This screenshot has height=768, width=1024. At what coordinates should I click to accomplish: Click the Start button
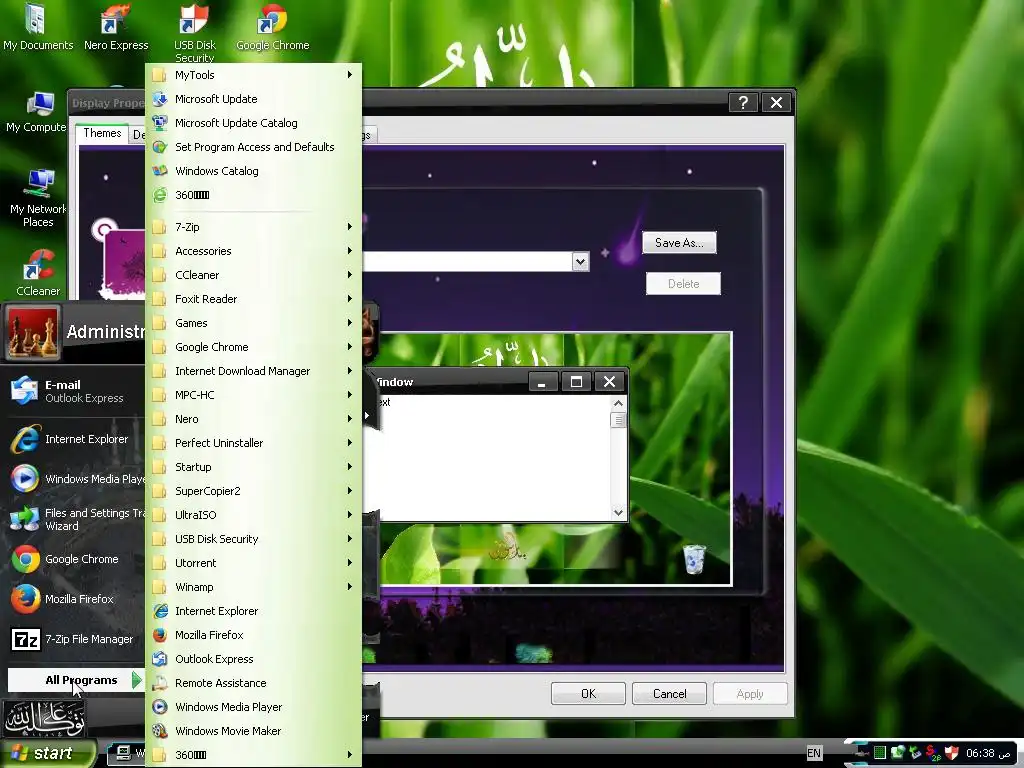(48, 753)
